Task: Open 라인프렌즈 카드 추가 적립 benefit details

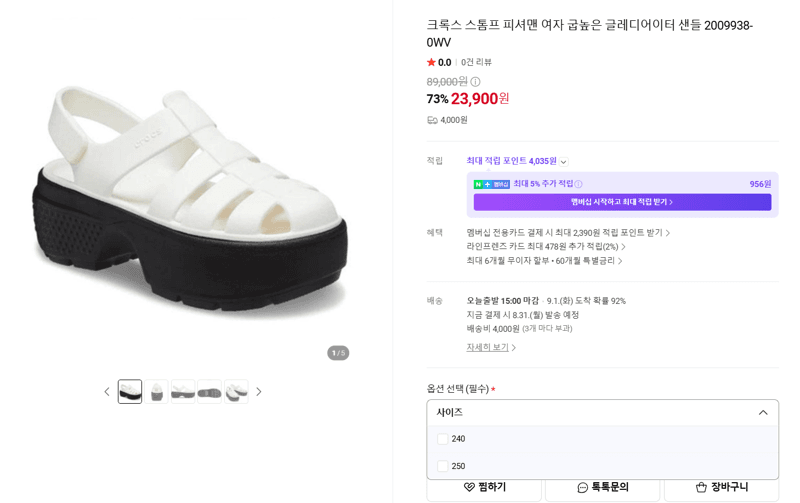Action: click(x=545, y=246)
